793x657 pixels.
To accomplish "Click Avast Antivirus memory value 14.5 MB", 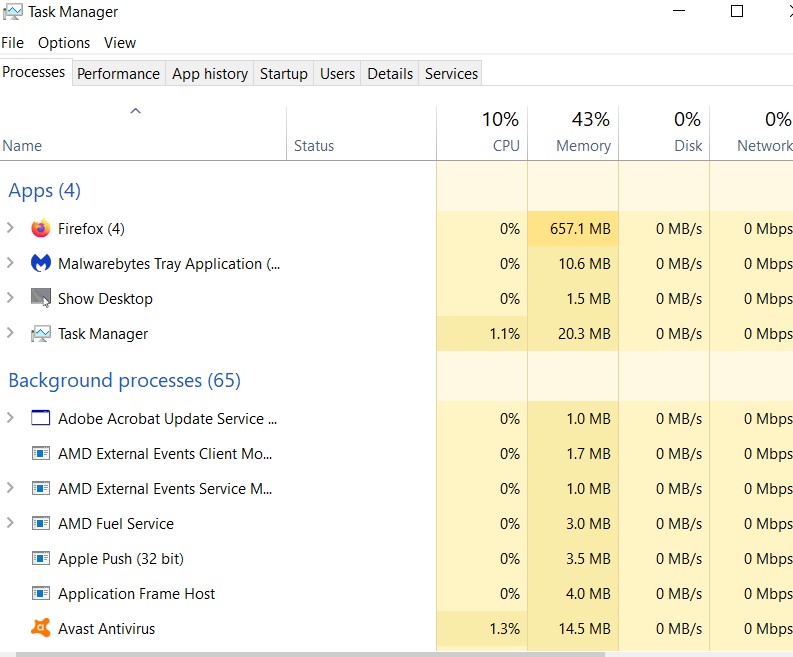I will point(584,629).
